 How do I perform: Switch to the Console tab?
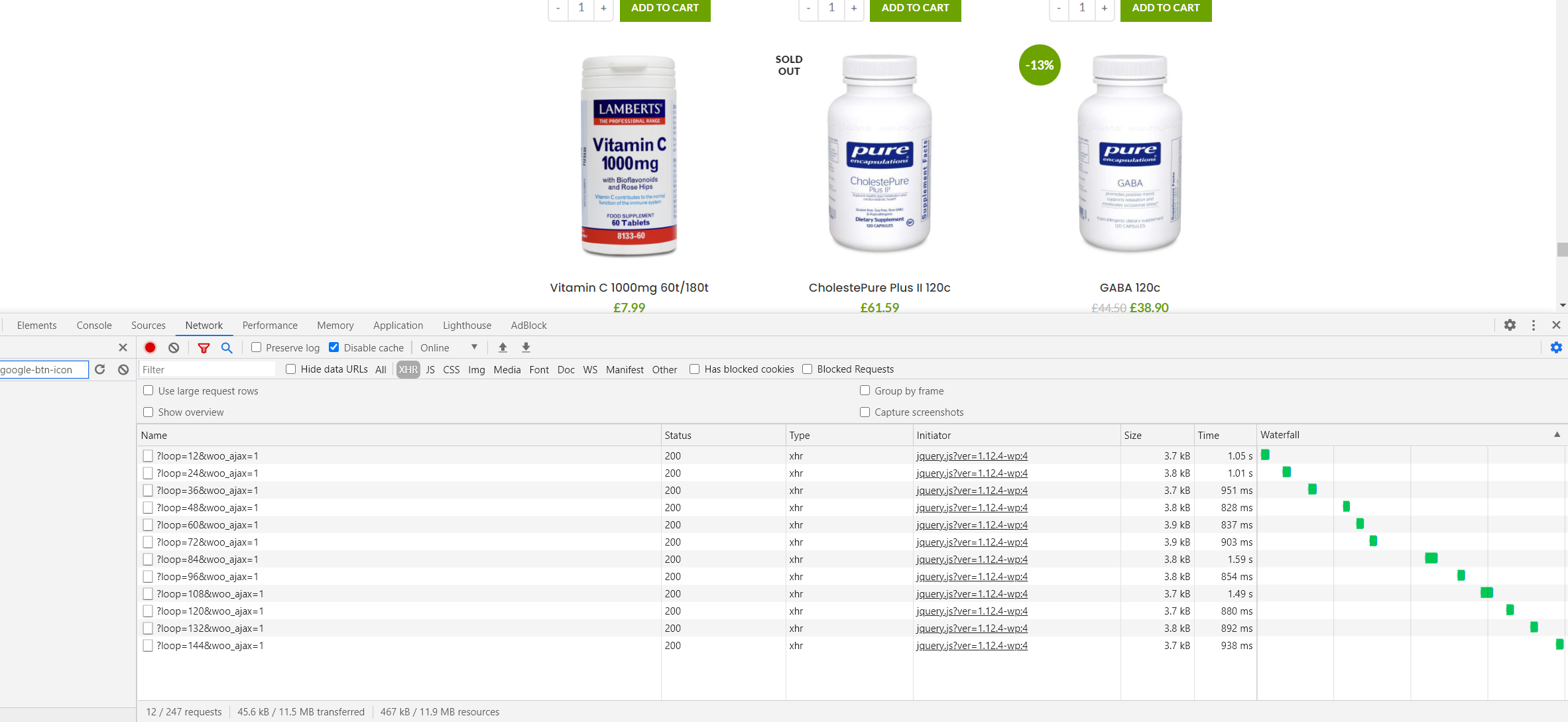point(94,325)
